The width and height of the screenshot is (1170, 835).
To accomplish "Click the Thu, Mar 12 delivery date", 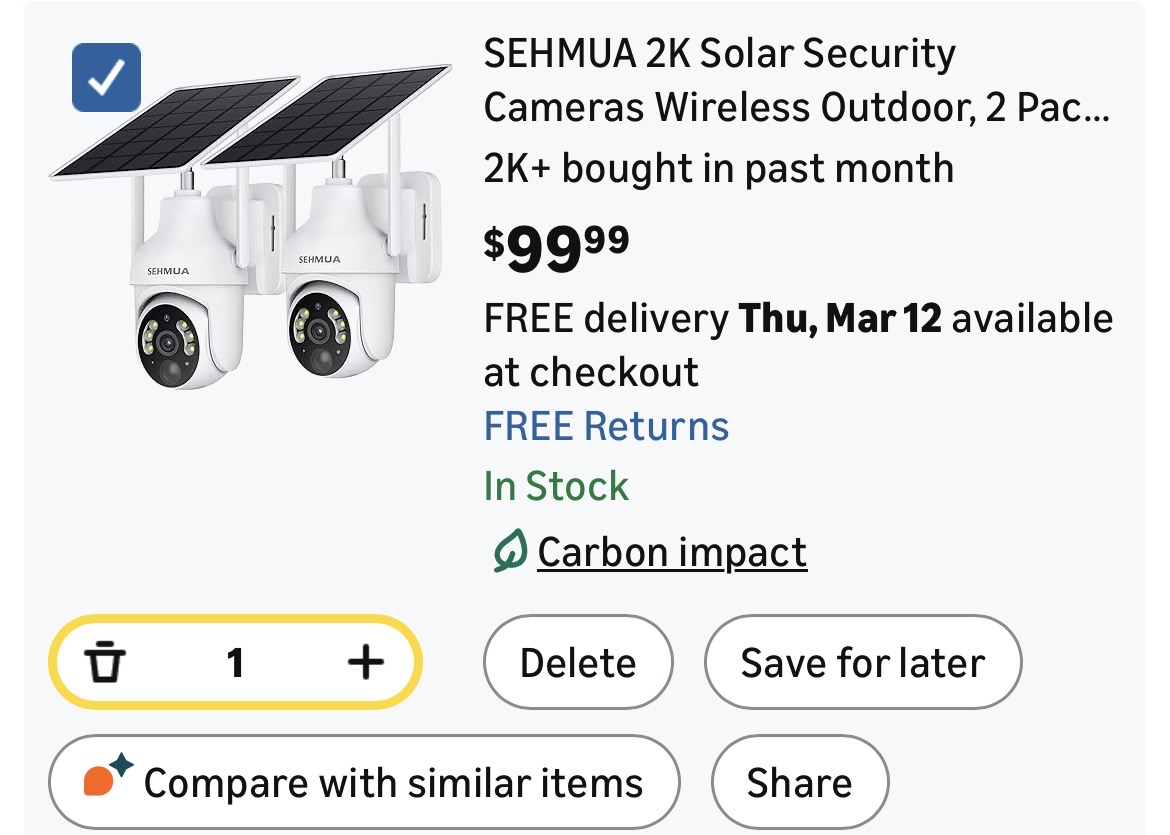I will point(840,318).
